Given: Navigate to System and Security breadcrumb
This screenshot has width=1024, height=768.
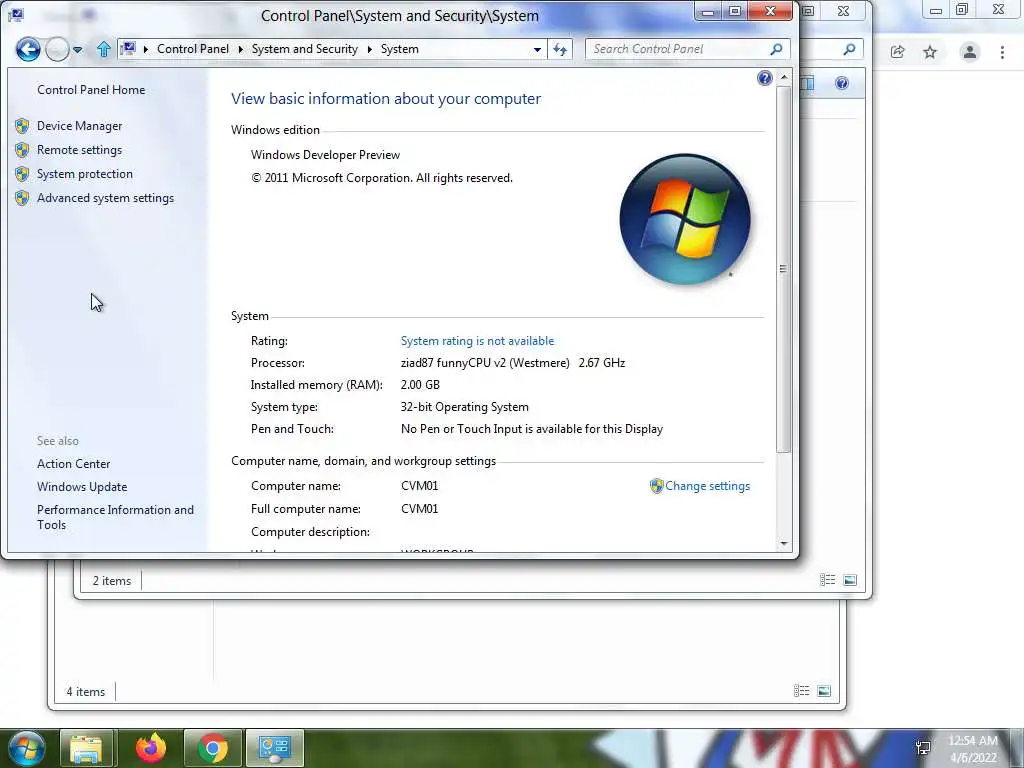Looking at the screenshot, I should coord(304,49).
